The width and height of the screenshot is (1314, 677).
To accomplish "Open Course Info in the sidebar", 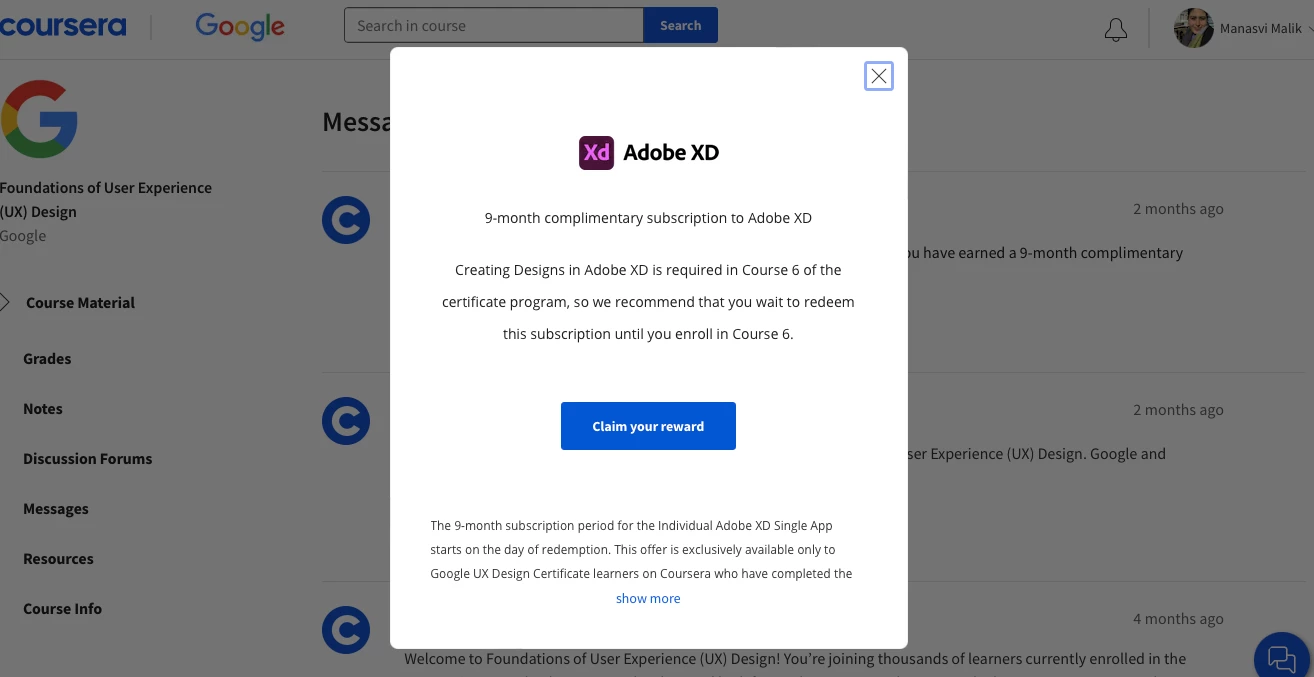I will (62, 608).
